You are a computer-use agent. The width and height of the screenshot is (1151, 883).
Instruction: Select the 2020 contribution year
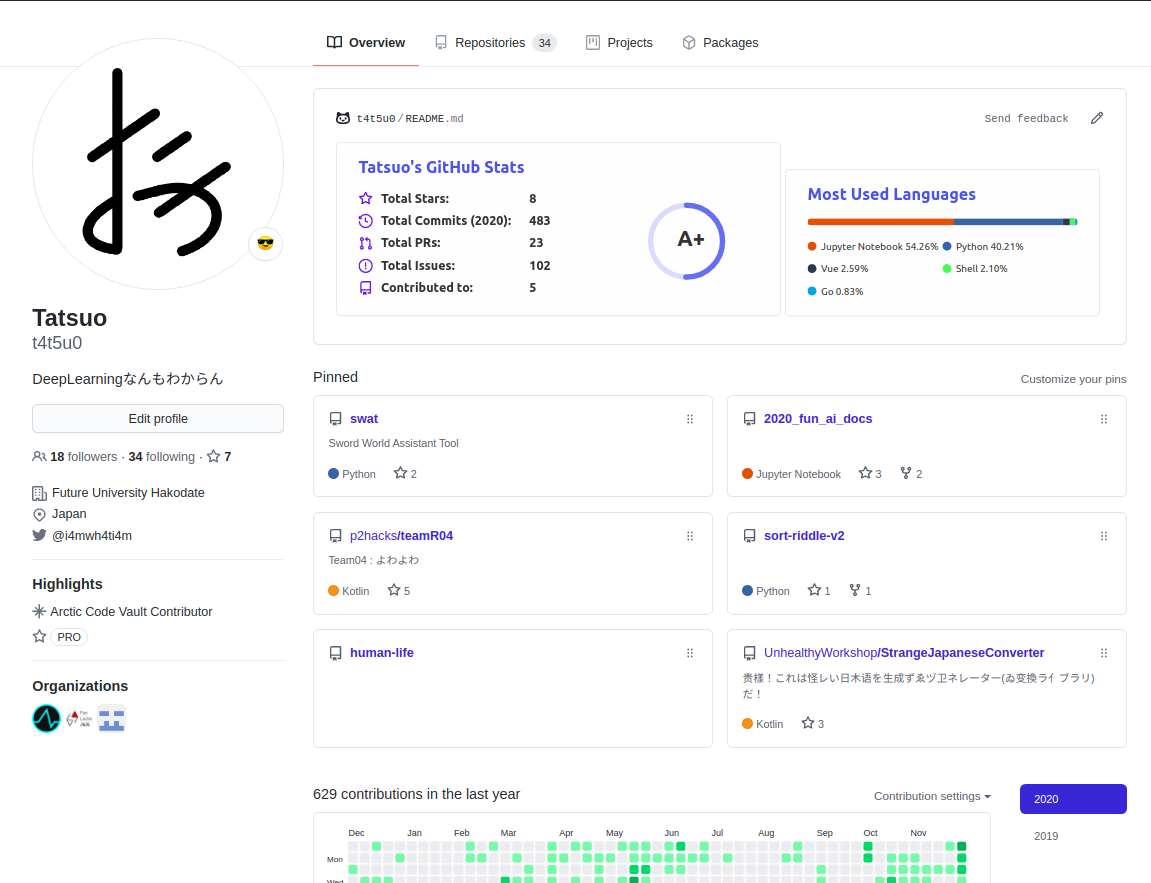pos(1073,799)
